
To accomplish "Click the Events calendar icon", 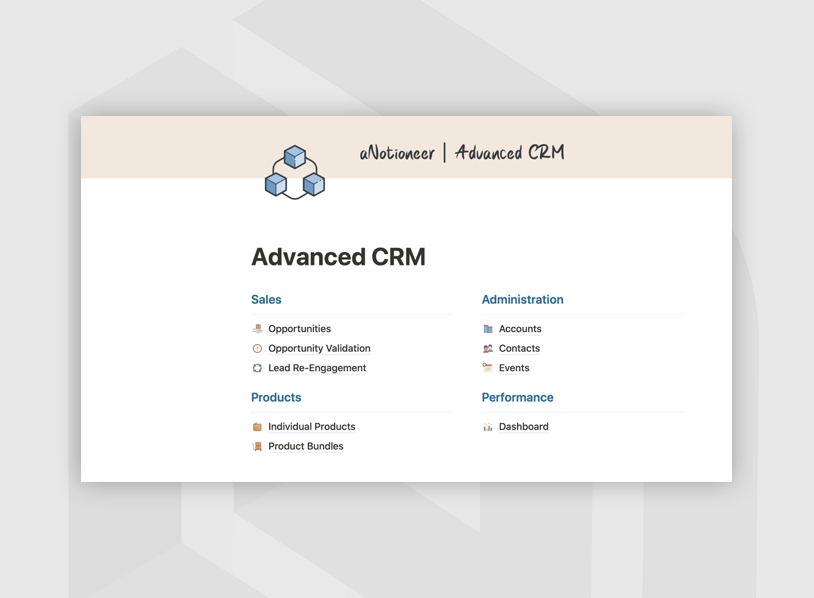I will tap(487, 368).
